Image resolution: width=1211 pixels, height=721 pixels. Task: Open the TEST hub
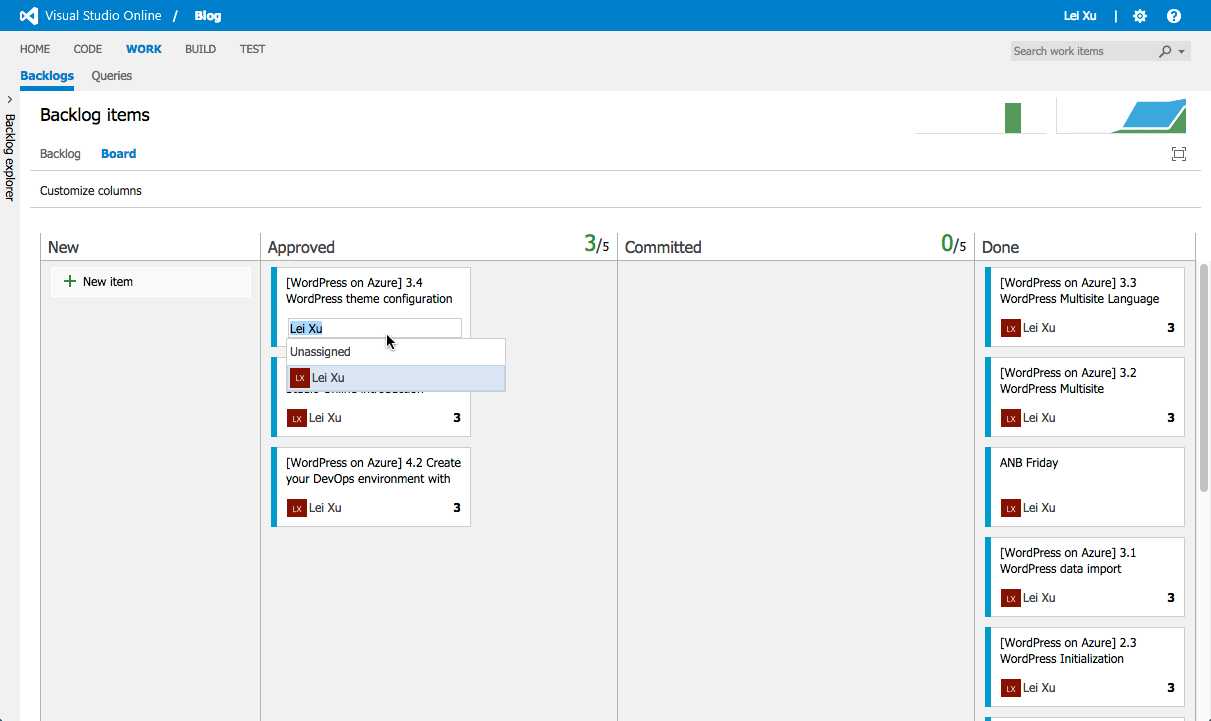click(x=252, y=49)
